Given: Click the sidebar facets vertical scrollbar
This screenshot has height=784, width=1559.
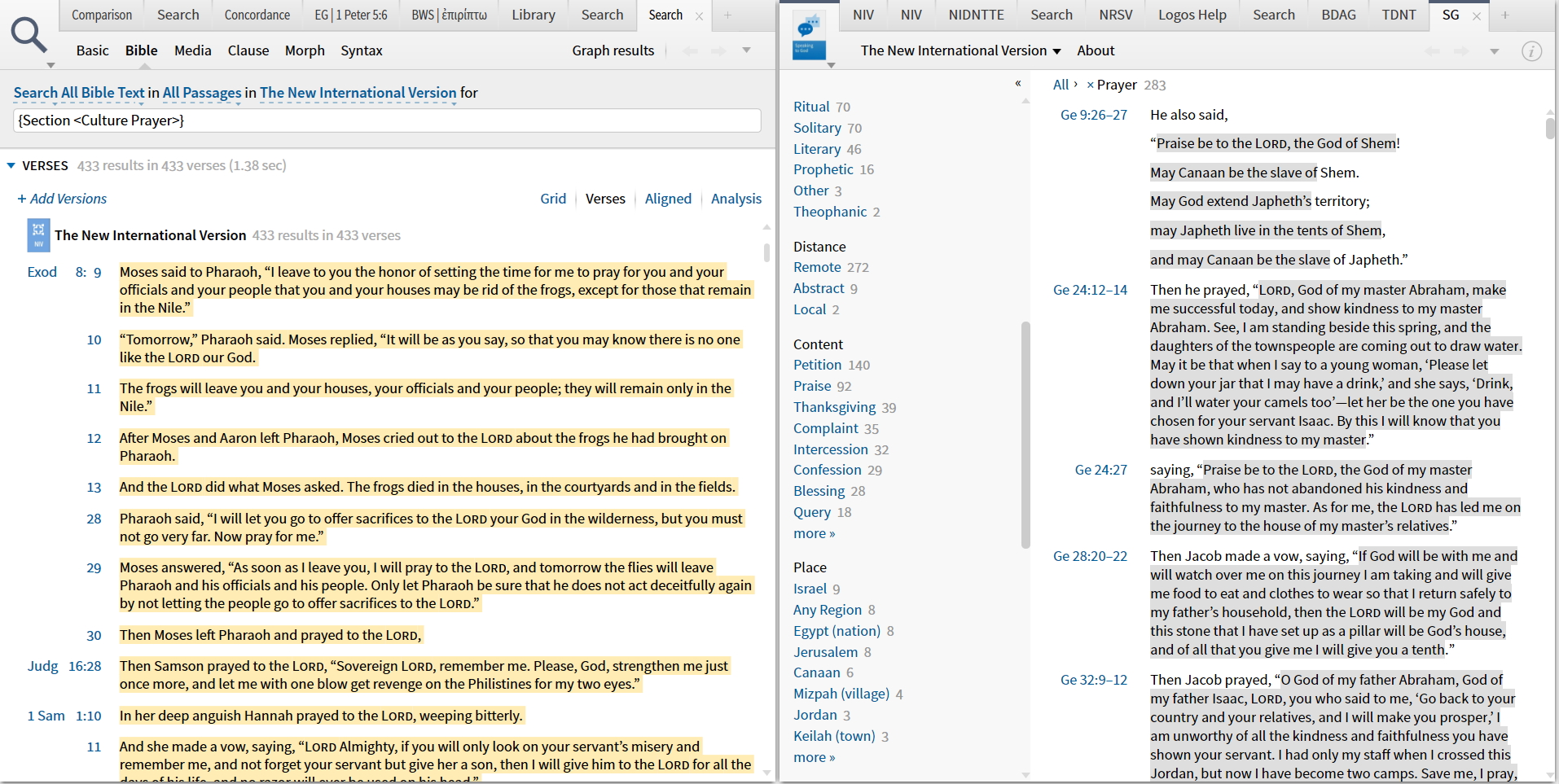Looking at the screenshot, I should tap(1025, 436).
